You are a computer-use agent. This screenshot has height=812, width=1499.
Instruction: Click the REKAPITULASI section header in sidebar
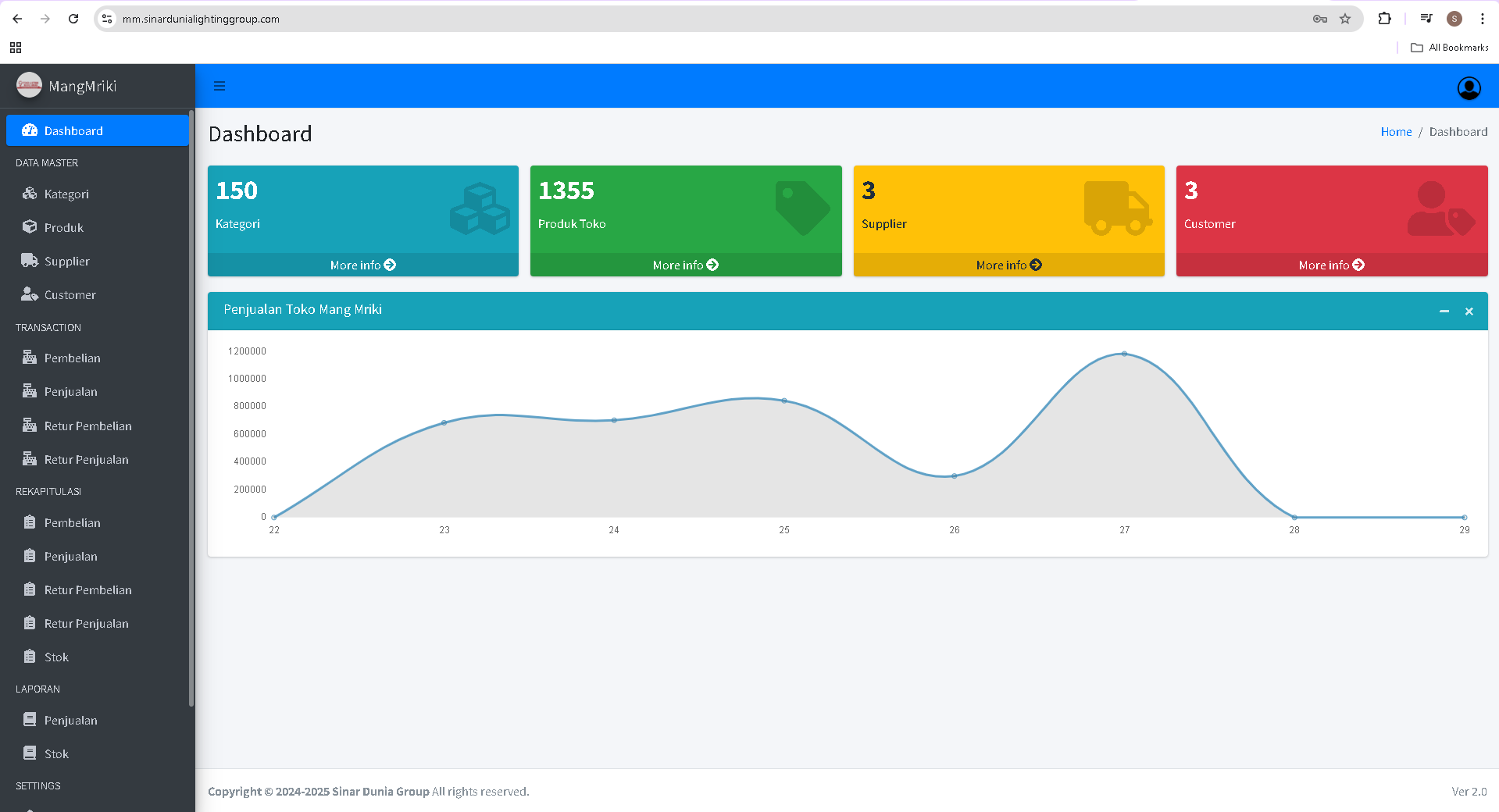(x=48, y=491)
